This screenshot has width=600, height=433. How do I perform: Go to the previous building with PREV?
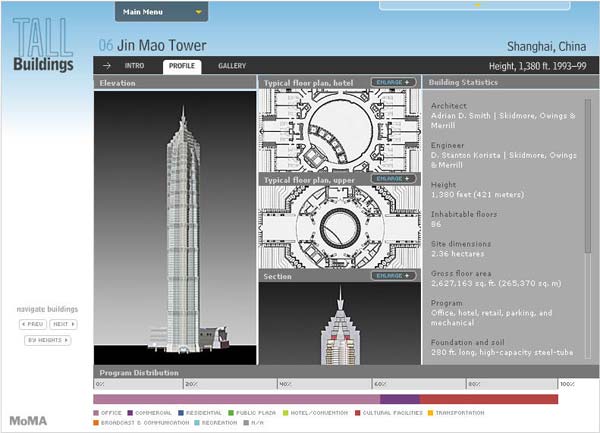33,324
